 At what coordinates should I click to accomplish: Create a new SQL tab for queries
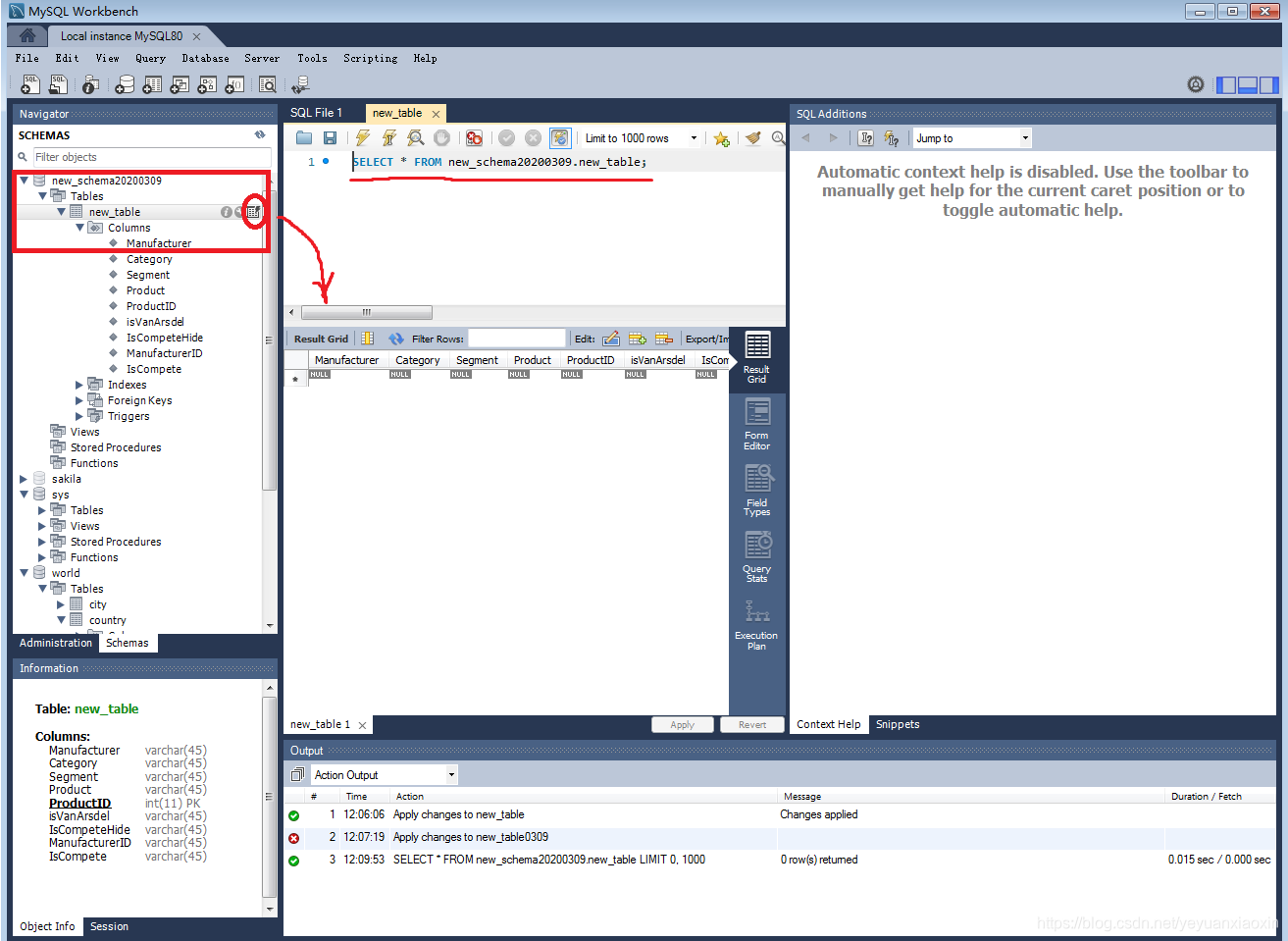[30, 85]
